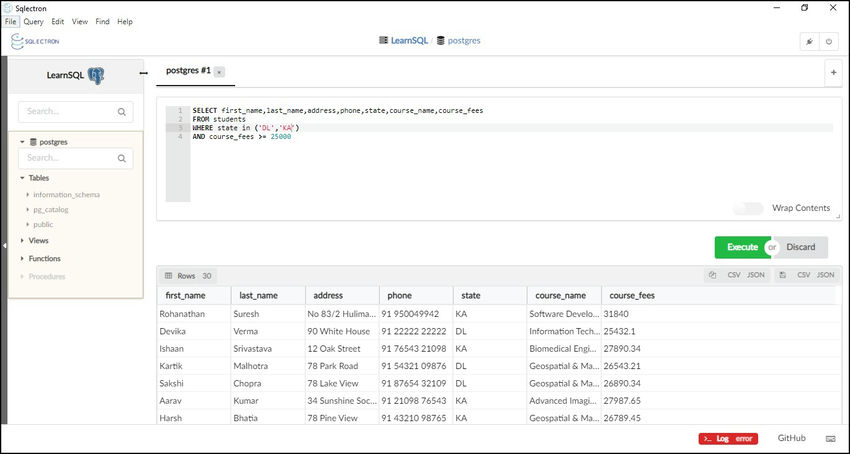
Task: Click the power disconnect icon
Action: click(x=829, y=42)
